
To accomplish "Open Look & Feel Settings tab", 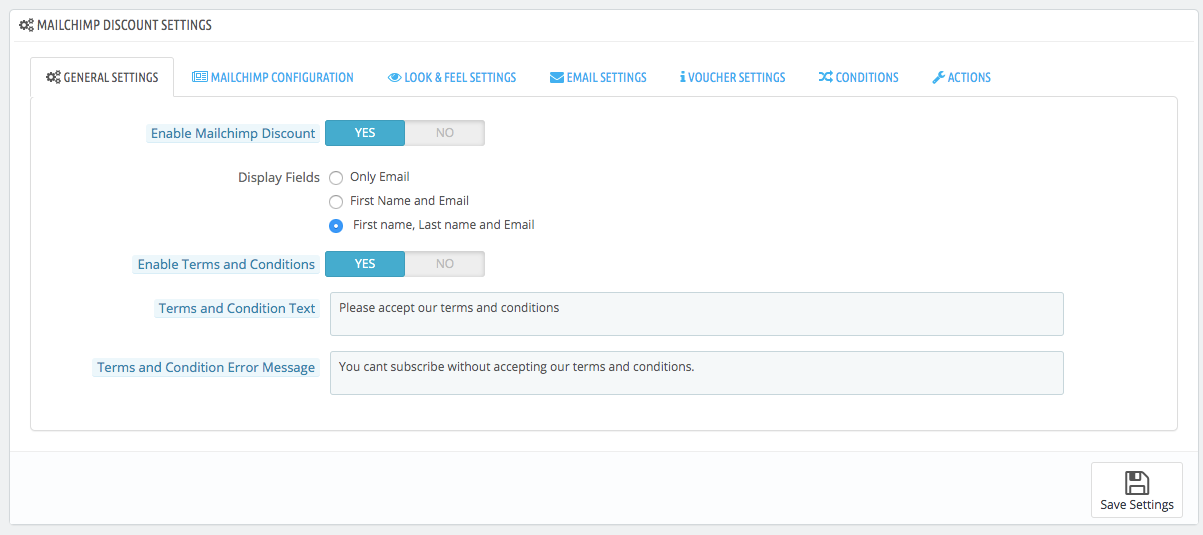I will pos(452,77).
